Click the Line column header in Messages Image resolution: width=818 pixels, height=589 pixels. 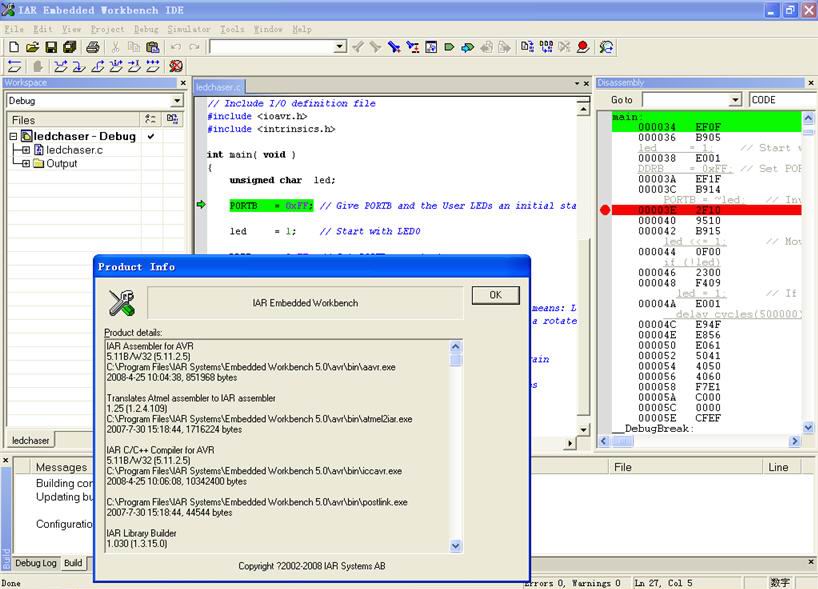coord(782,467)
